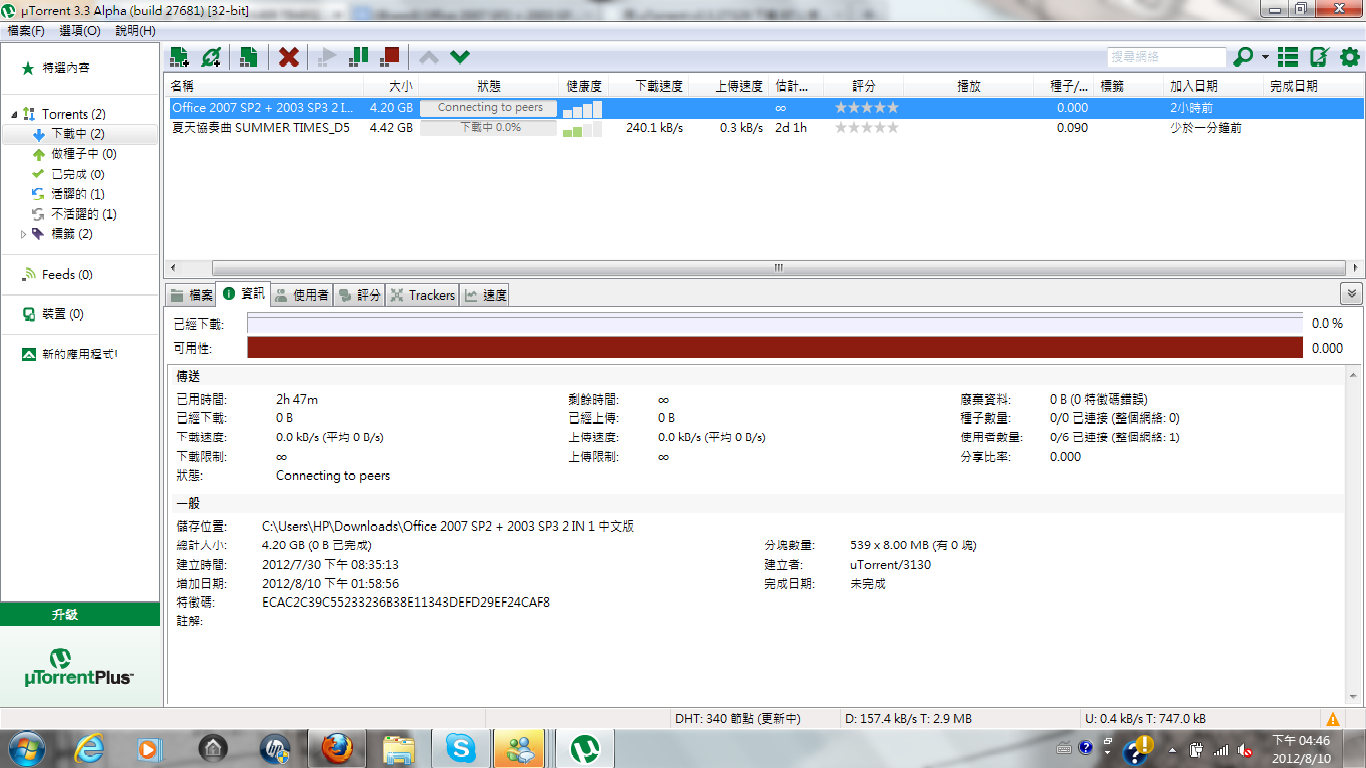This screenshot has height=768, width=1366.
Task: Click in the 搜尋網絡 search box
Action: (x=1166, y=57)
